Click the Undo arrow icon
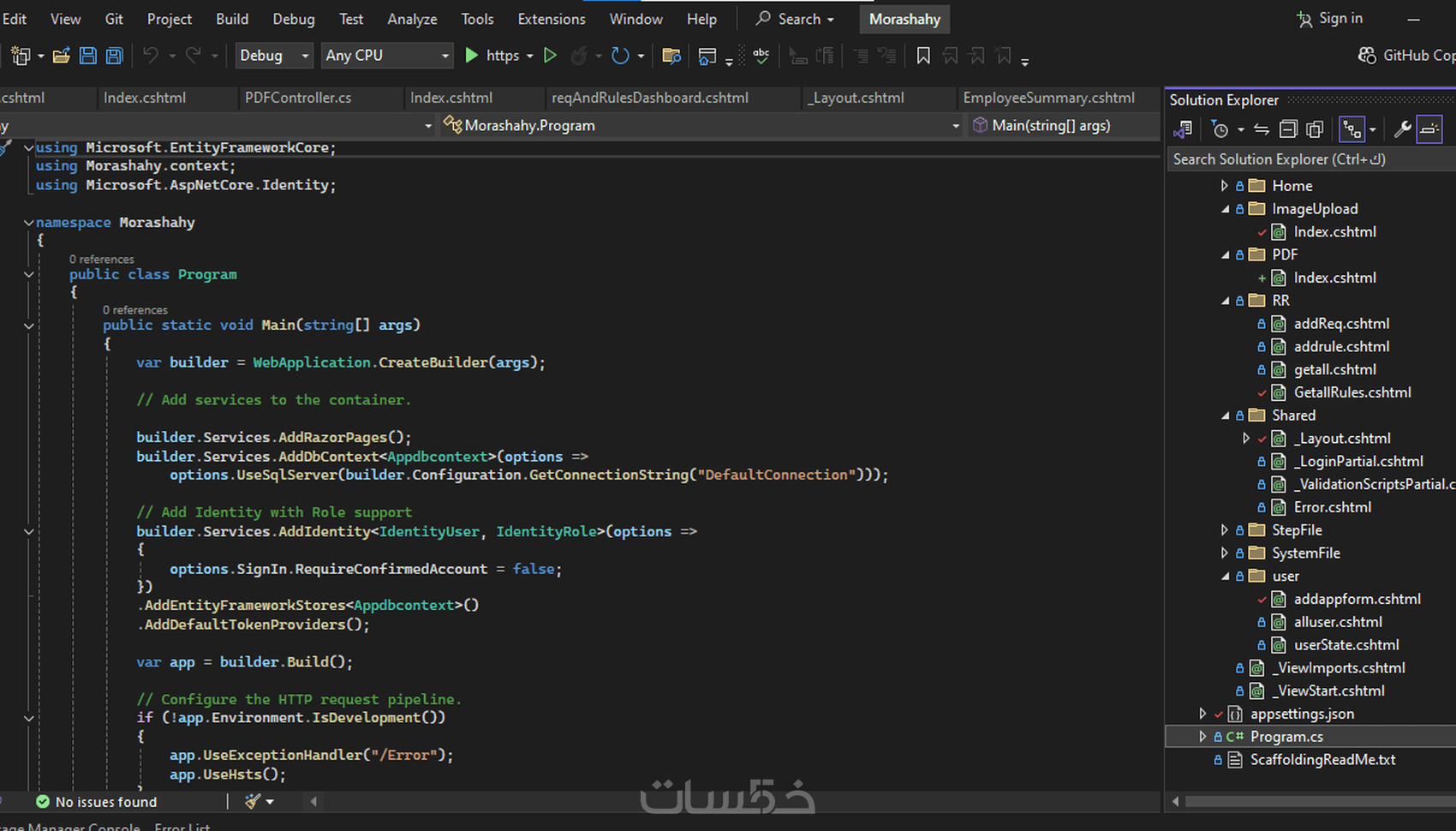 click(x=151, y=56)
